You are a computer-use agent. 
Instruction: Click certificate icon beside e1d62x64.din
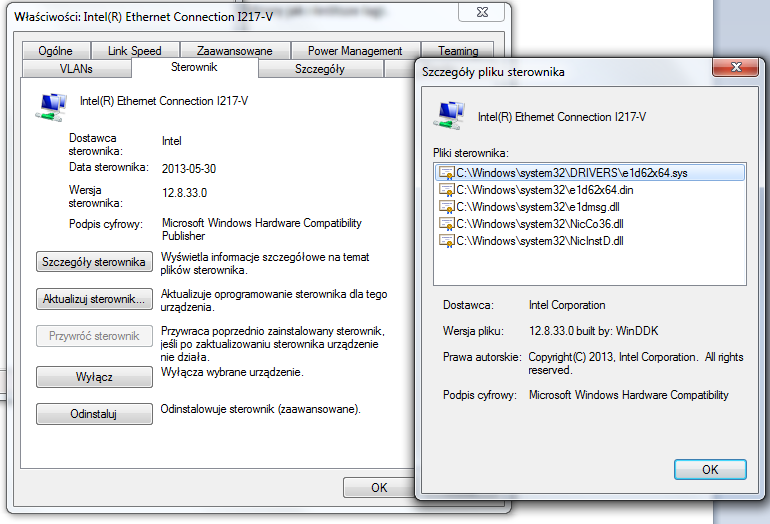tap(446, 190)
